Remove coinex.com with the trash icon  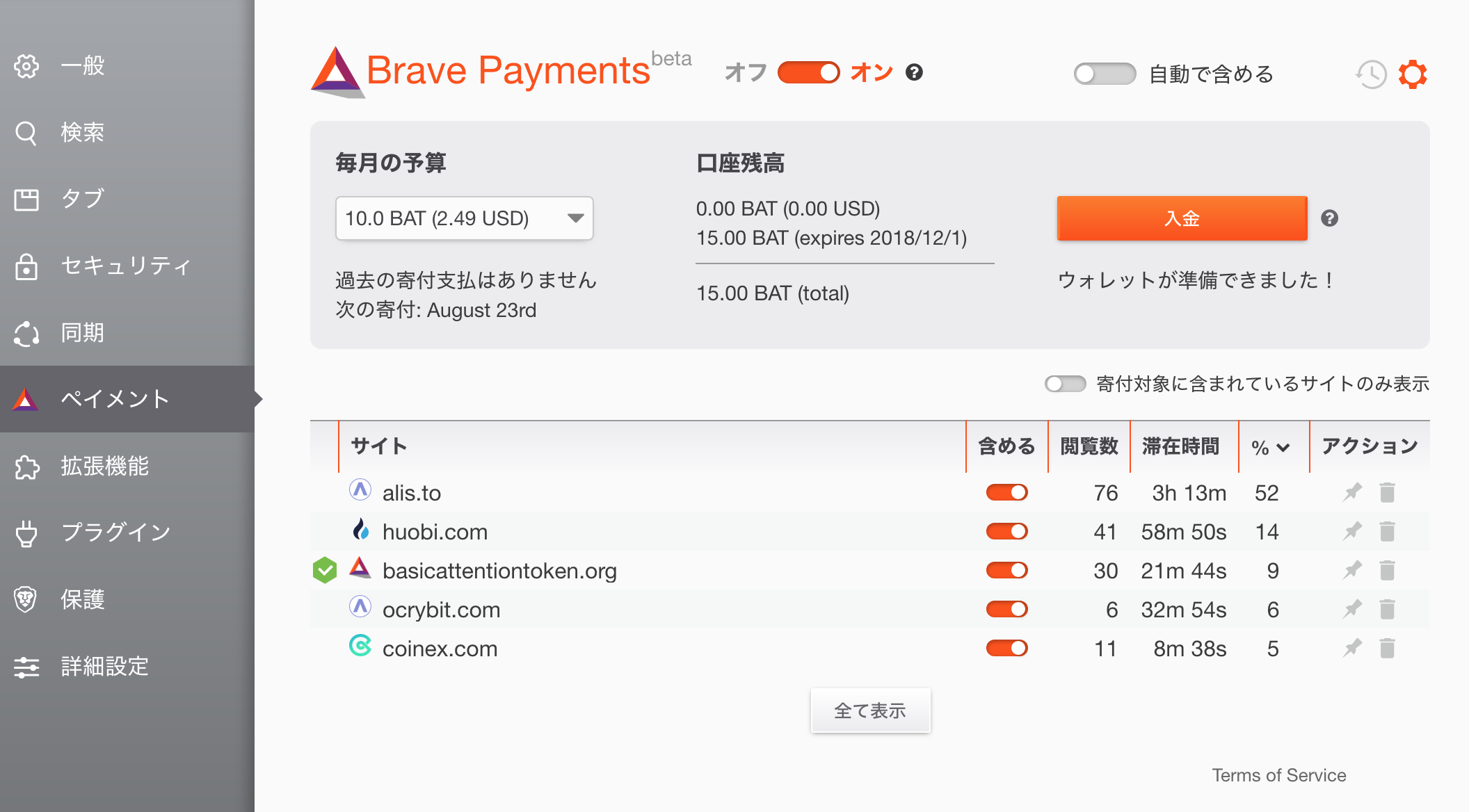tap(1387, 649)
